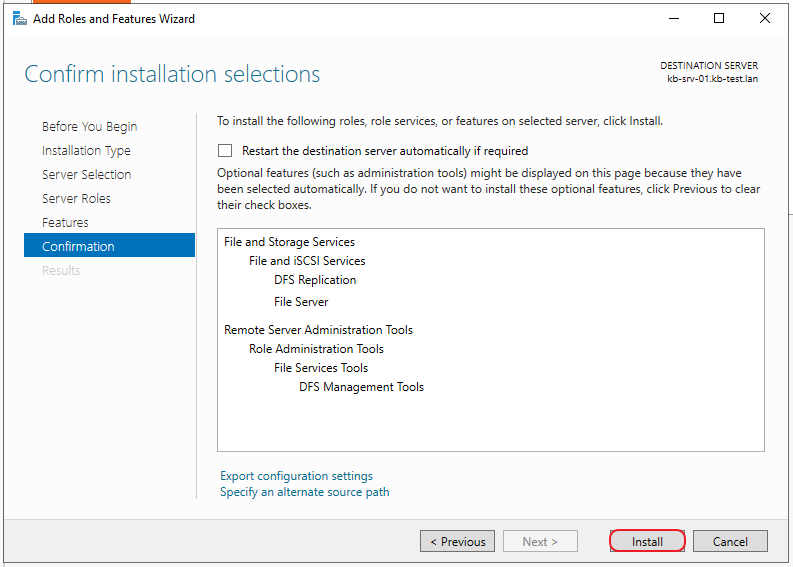Select Remote Server Administration Tools entry

click(319, 330)
